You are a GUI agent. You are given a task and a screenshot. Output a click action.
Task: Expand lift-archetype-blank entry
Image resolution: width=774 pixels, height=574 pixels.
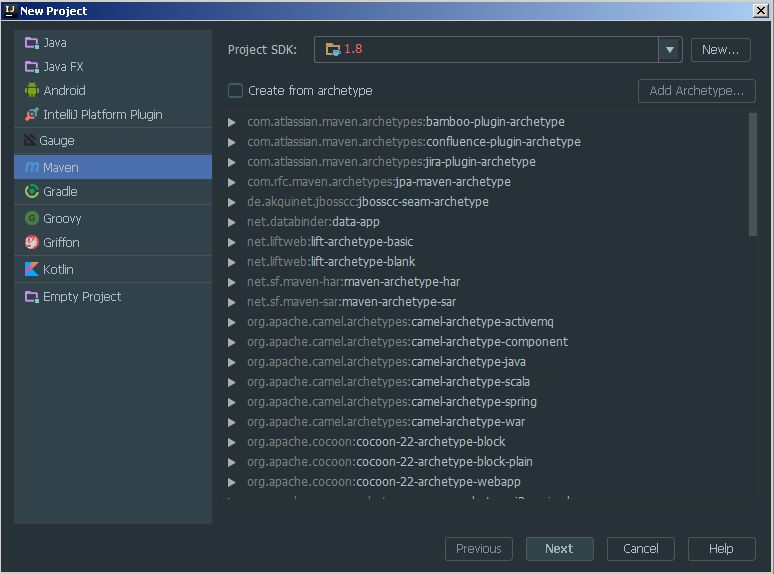click(x=232, y=263)
